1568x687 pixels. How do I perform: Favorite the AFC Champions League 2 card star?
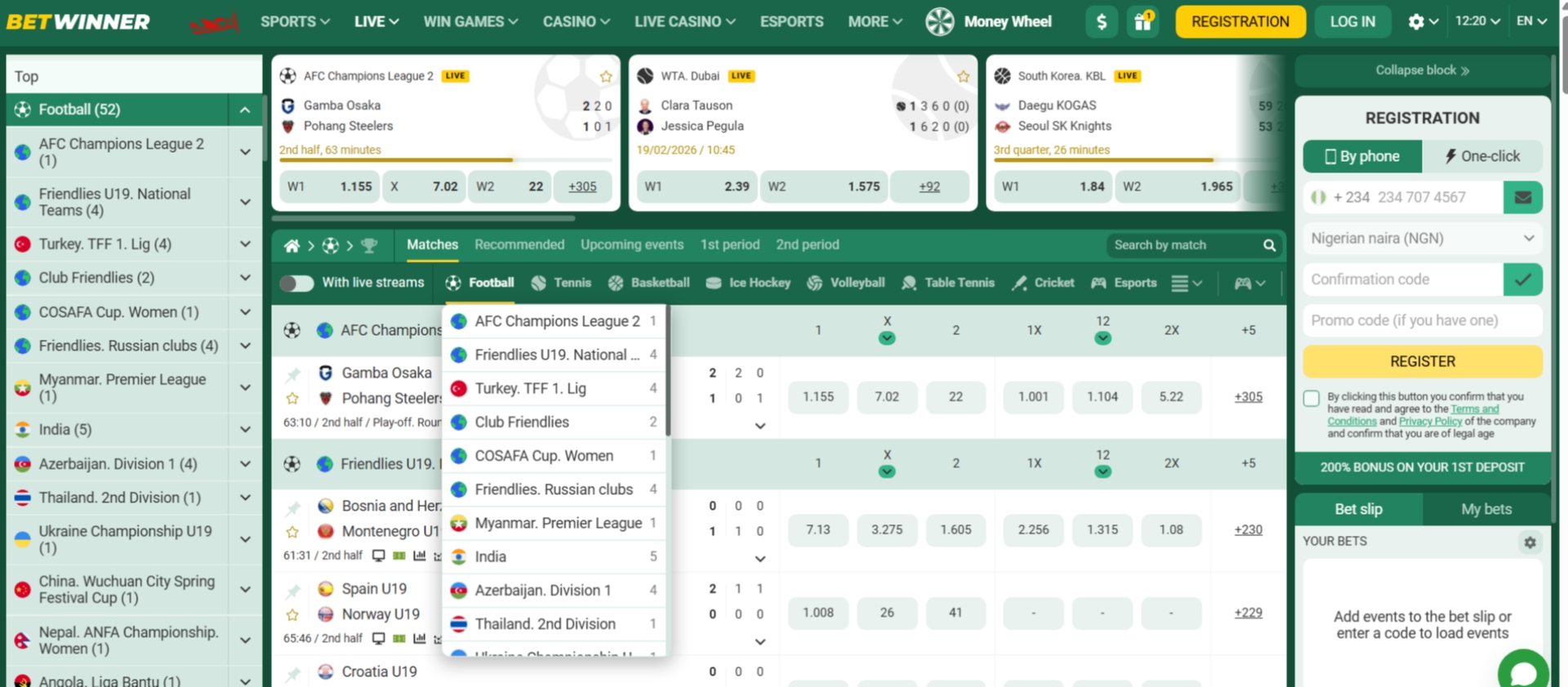pos(606,77)
